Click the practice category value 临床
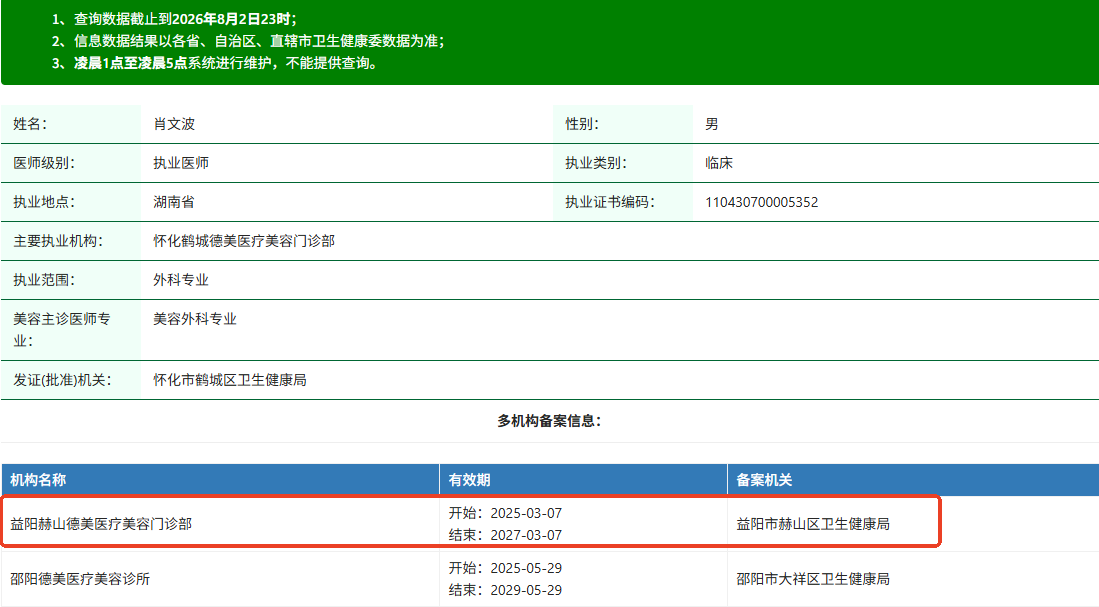Image resolution: width=1099 pixels, height=607 pixels. 718,163
